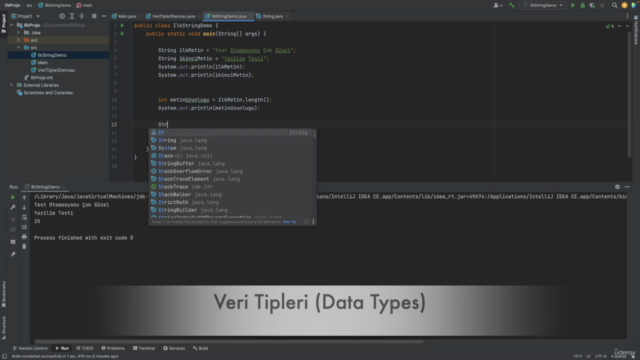640x360 pixels.
Task: Open the Problems tool window tab
Action: tap(113, 348)
